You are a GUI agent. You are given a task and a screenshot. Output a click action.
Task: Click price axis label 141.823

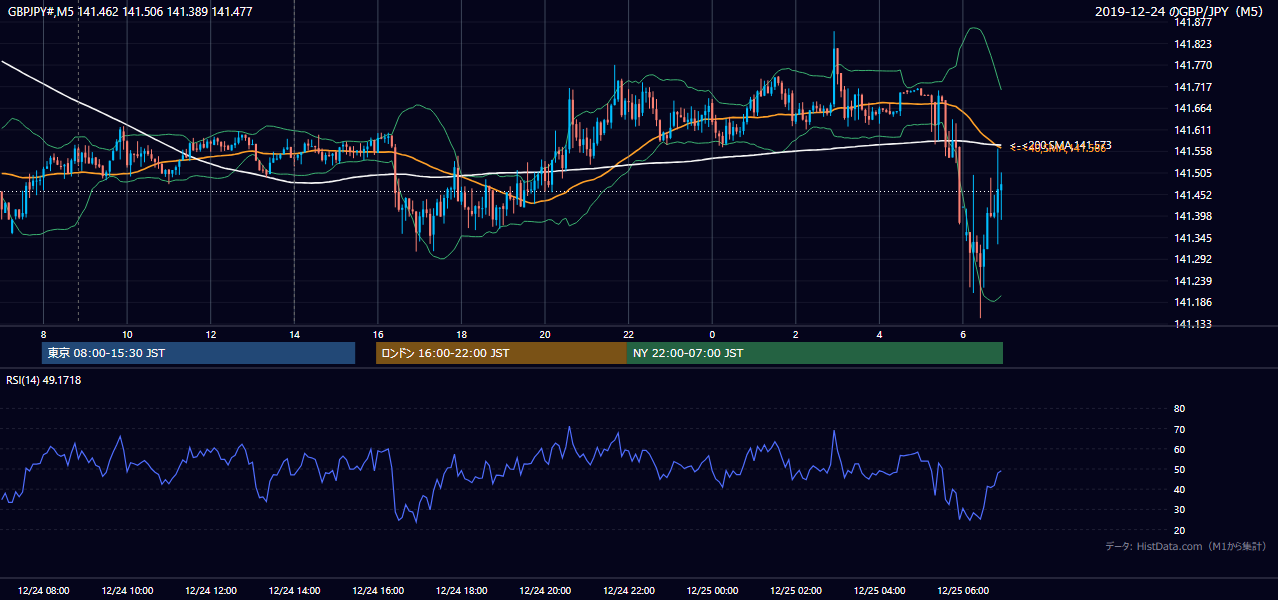pos(1193,44)
